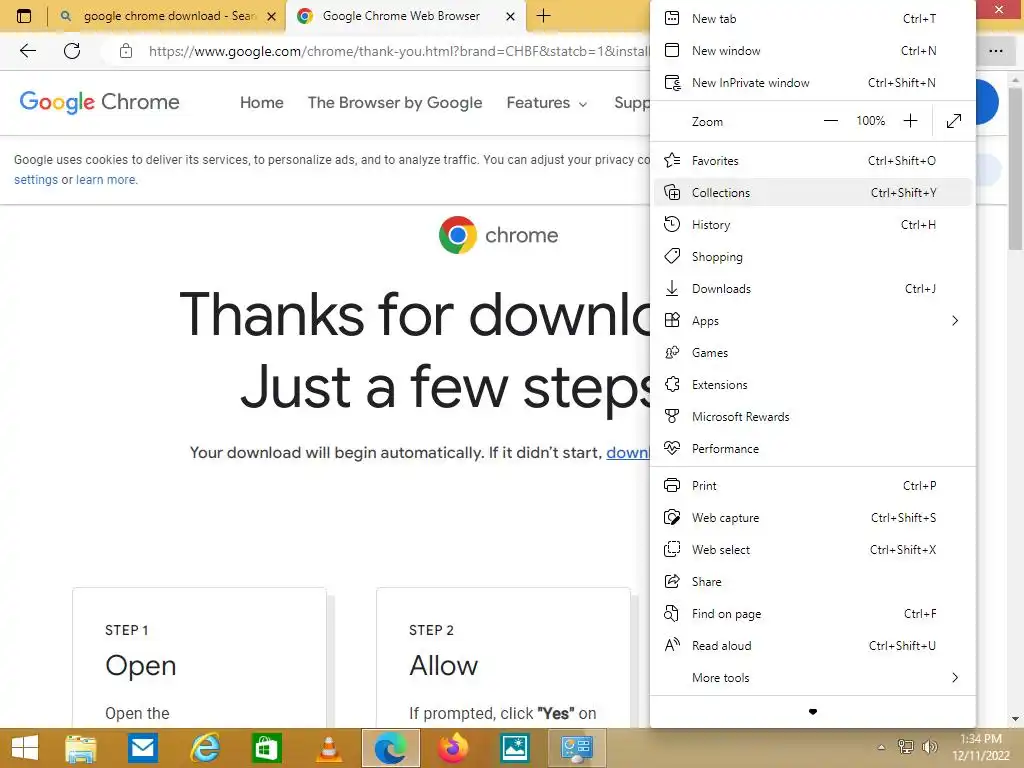Screen dimensions: 1024x768
Task: Open the tab actions menu icon
Action: point(24,16)
